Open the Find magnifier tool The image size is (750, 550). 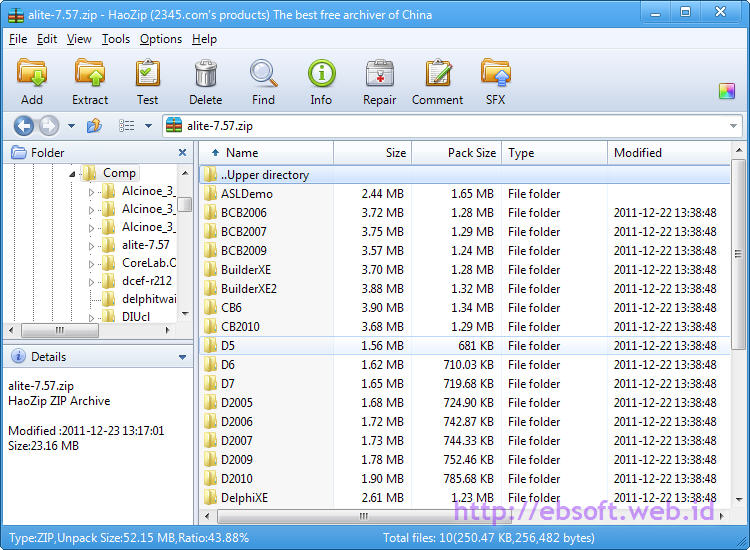click(x=264, y=73)
